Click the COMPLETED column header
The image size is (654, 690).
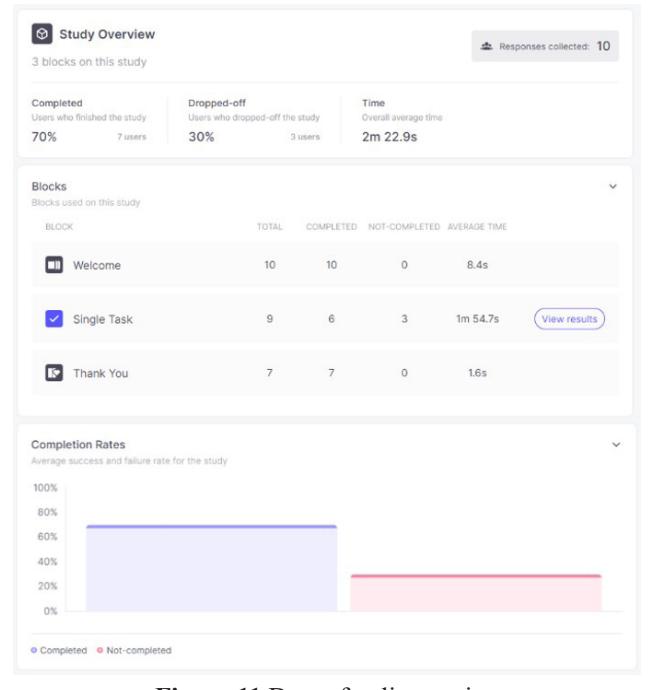point(331,227)
